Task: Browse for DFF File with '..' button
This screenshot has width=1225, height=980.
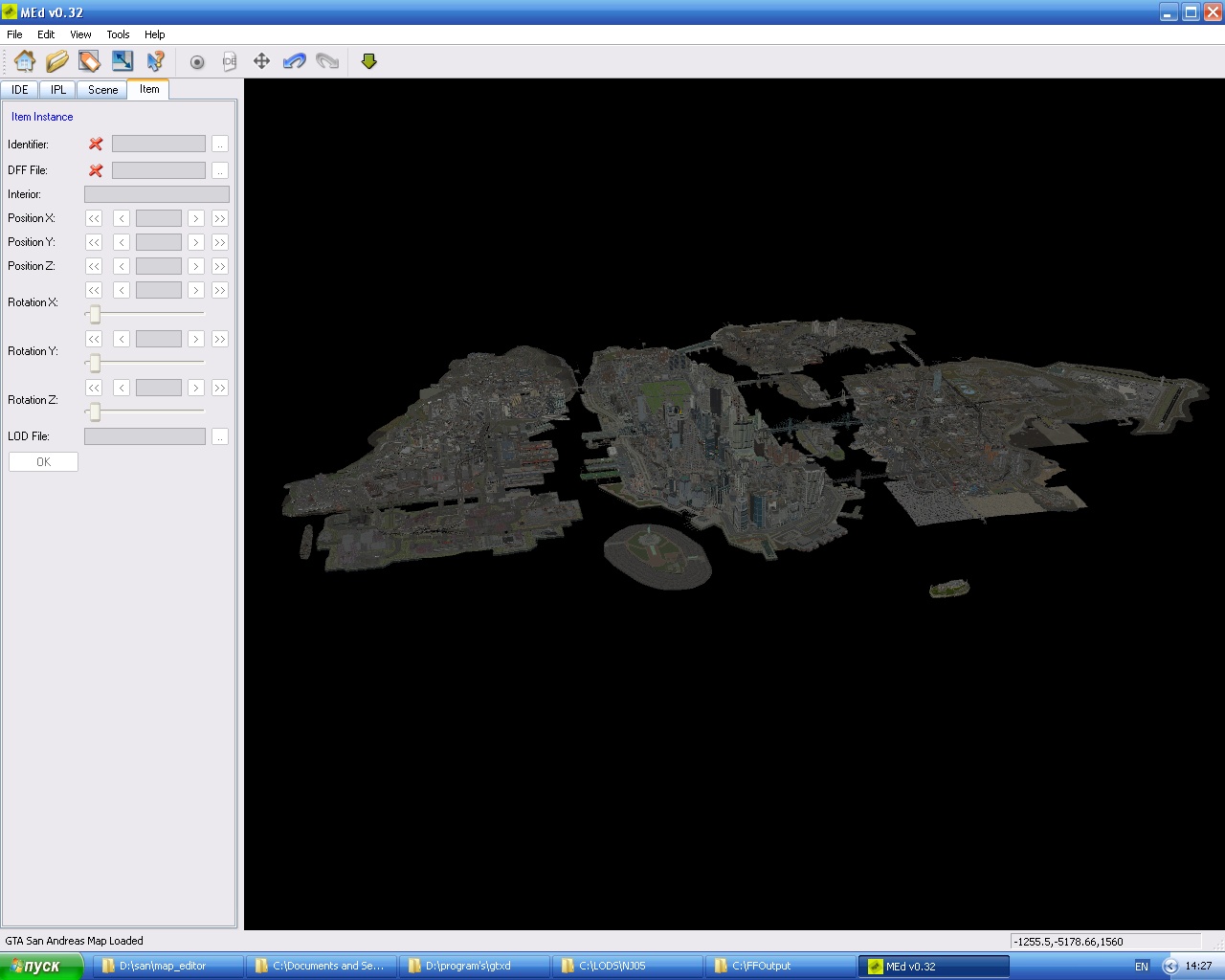Action: pos(220,170)
